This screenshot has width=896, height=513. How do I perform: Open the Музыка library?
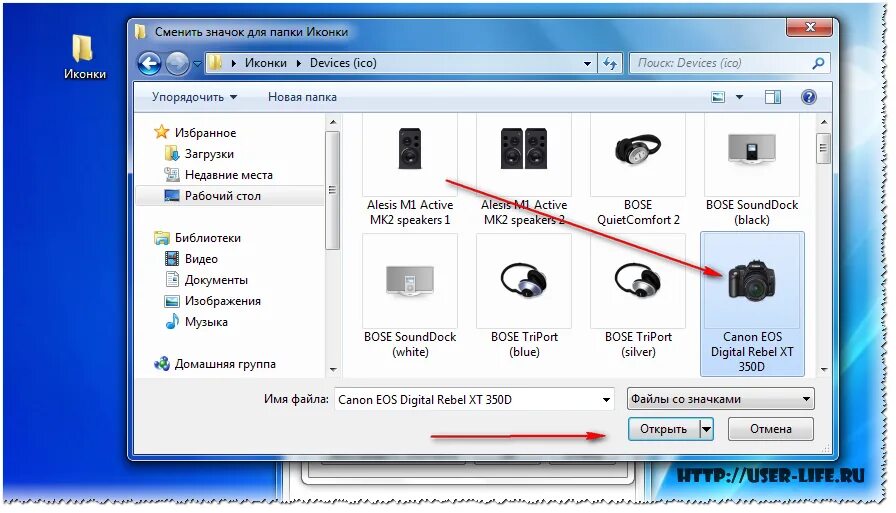click(x=206, y=322)
